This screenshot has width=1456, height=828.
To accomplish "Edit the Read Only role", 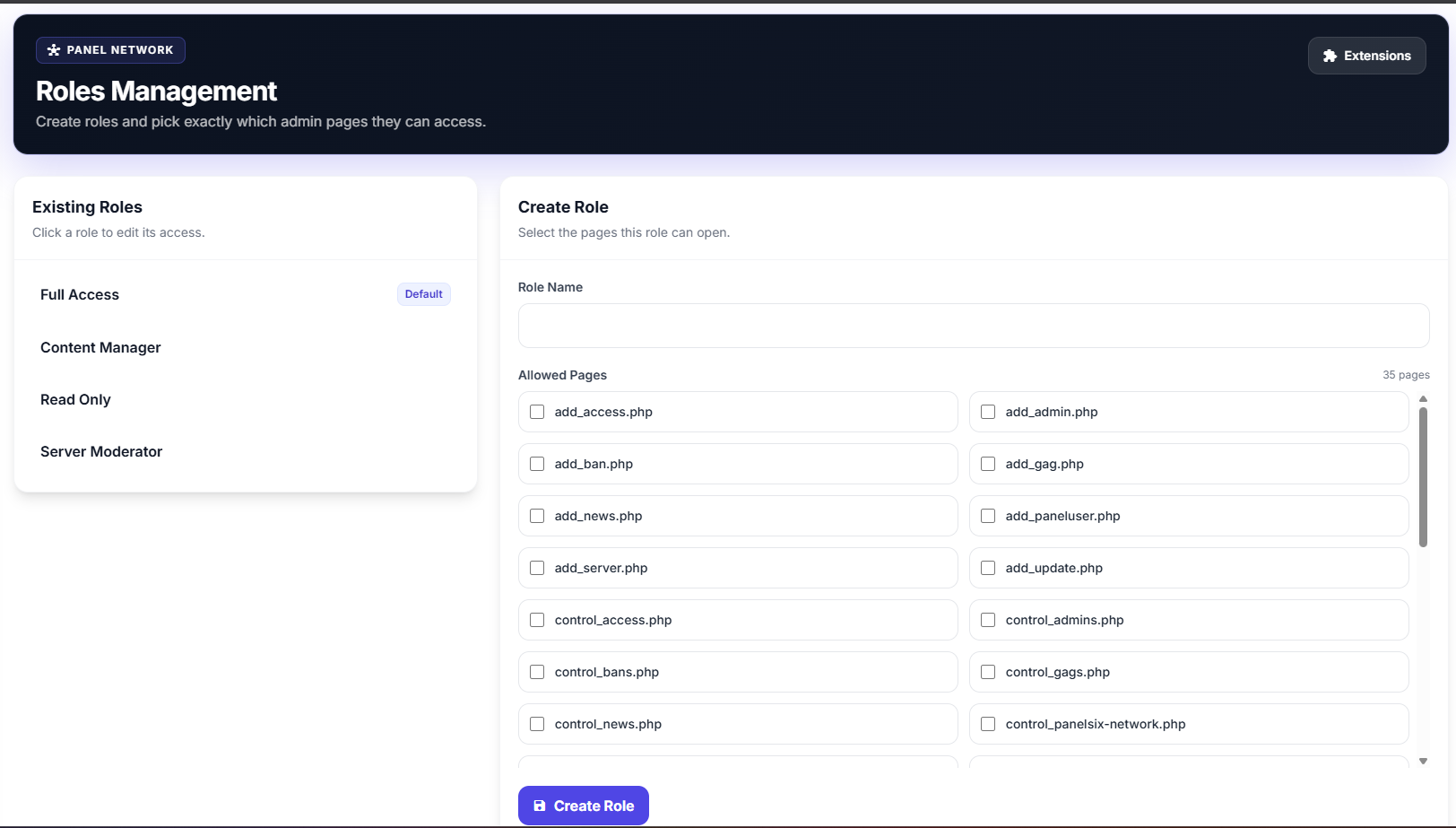I will [x=75, y=399].
